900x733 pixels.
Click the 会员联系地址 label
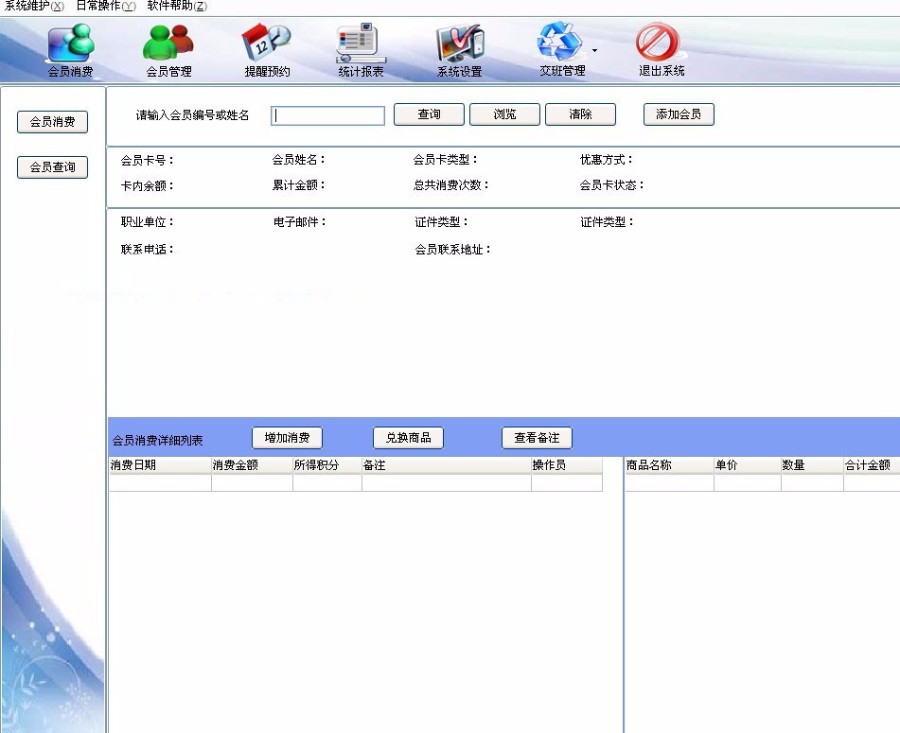(453, 249)
